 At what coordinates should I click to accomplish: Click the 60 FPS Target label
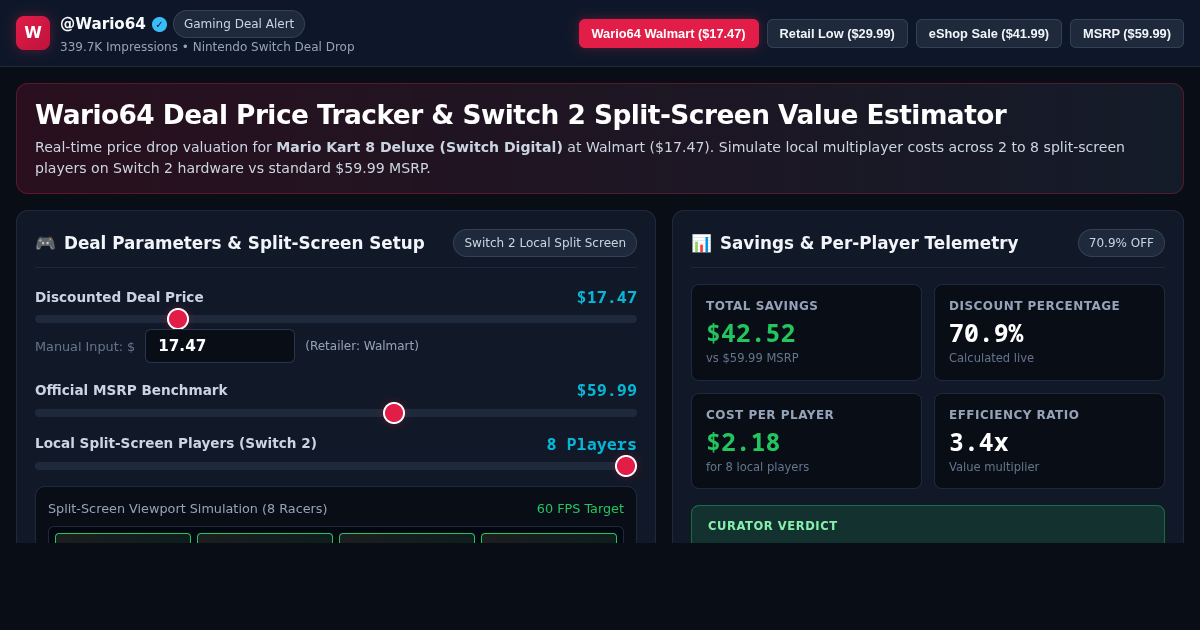click(580, 509)
